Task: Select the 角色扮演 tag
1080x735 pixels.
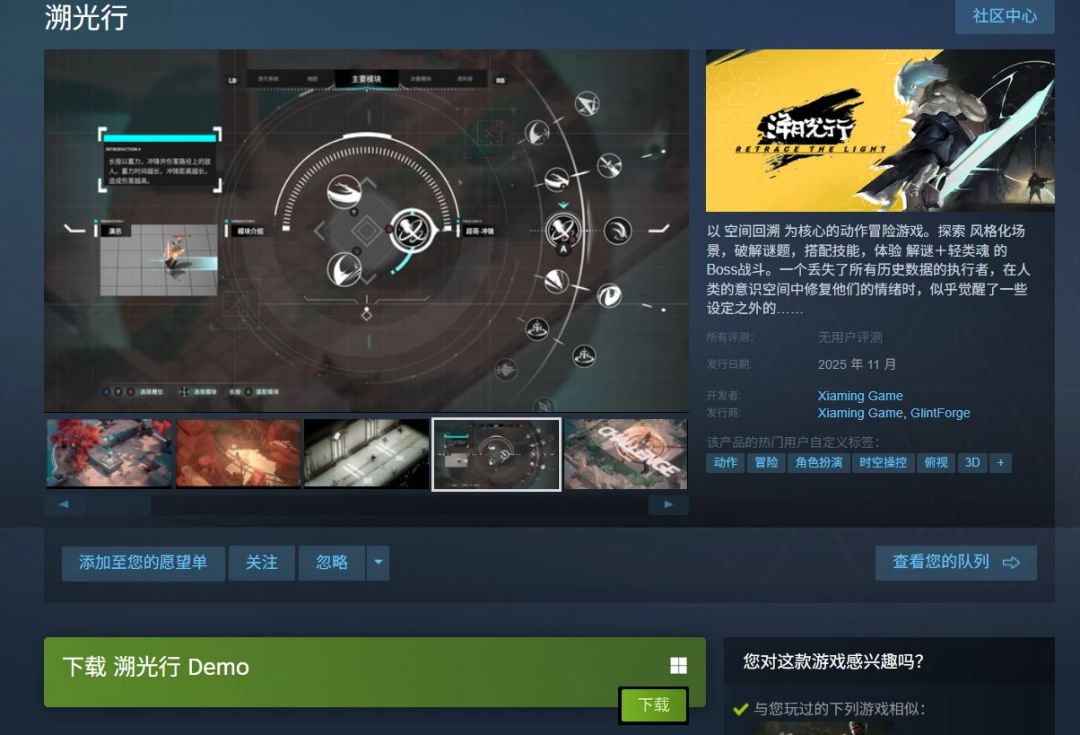Action: pyautogui.click(x=819, y=463)
